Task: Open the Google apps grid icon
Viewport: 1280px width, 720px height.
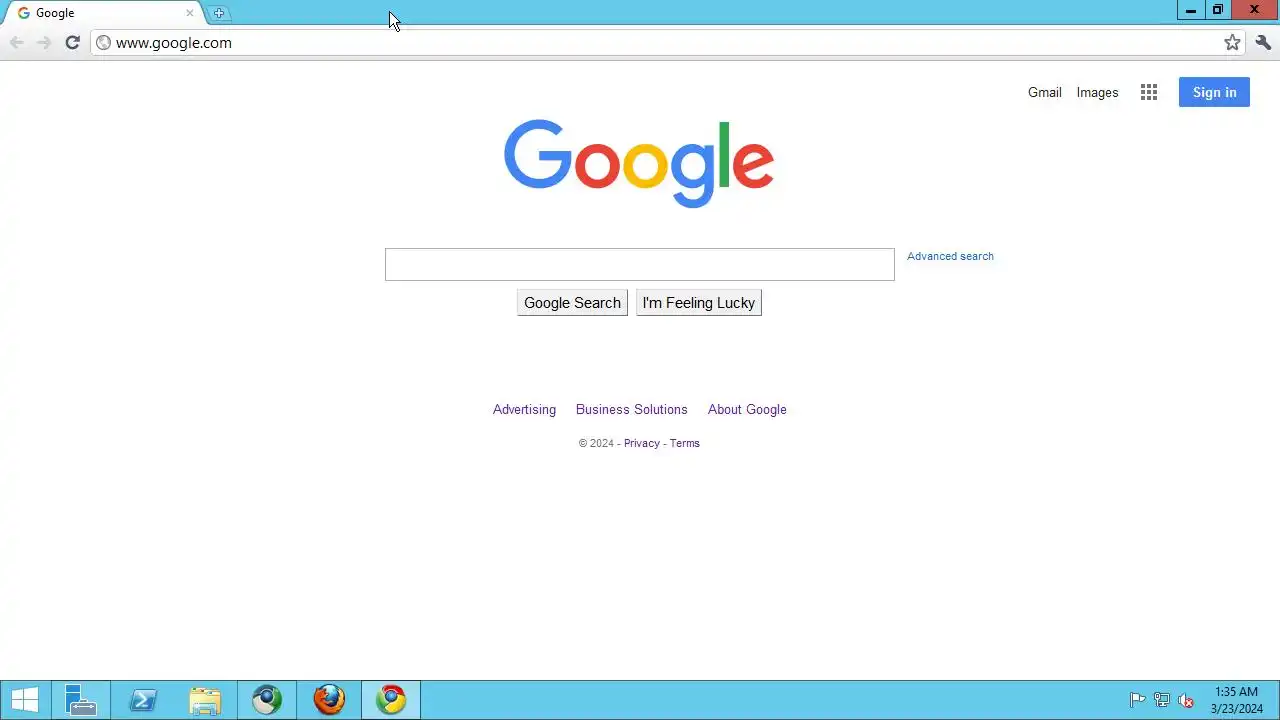Action: point(1149,92)
